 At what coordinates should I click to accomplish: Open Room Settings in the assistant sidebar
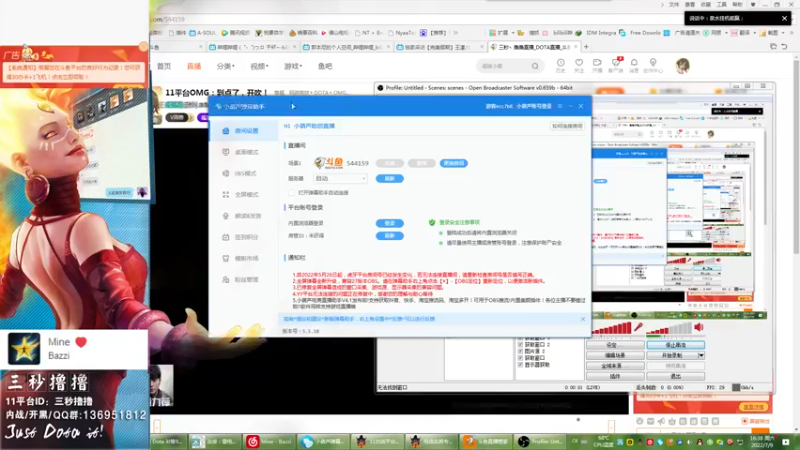pyautogui.click(x=244, y=131)
